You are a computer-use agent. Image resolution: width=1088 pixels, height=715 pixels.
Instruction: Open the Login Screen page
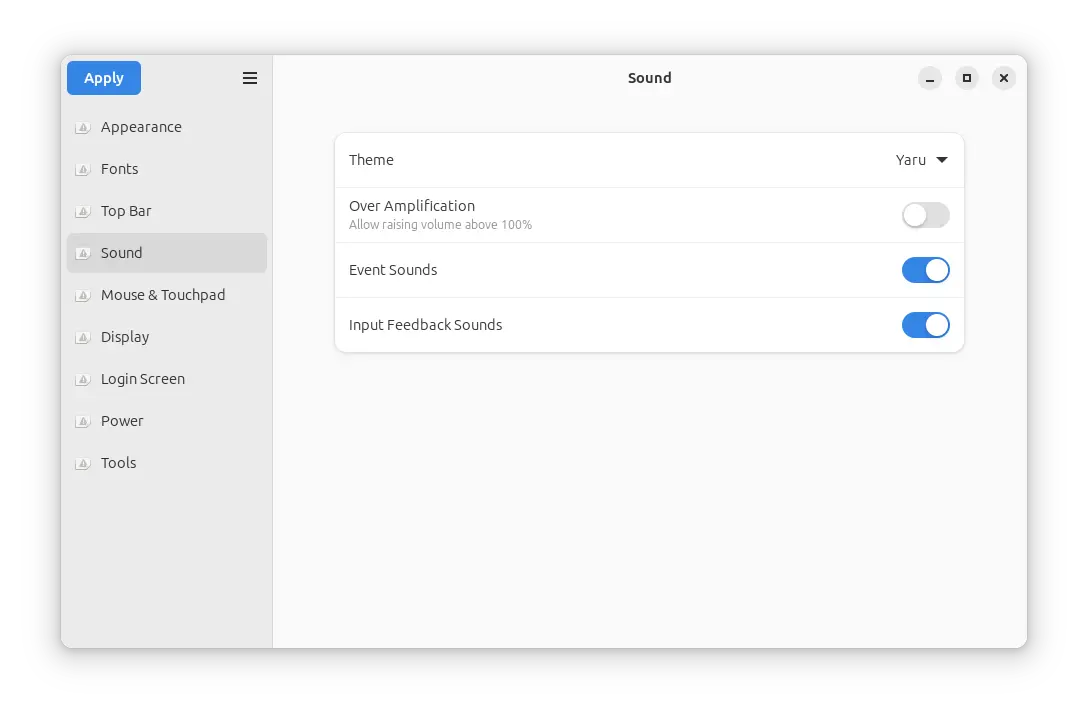[143, 379]
